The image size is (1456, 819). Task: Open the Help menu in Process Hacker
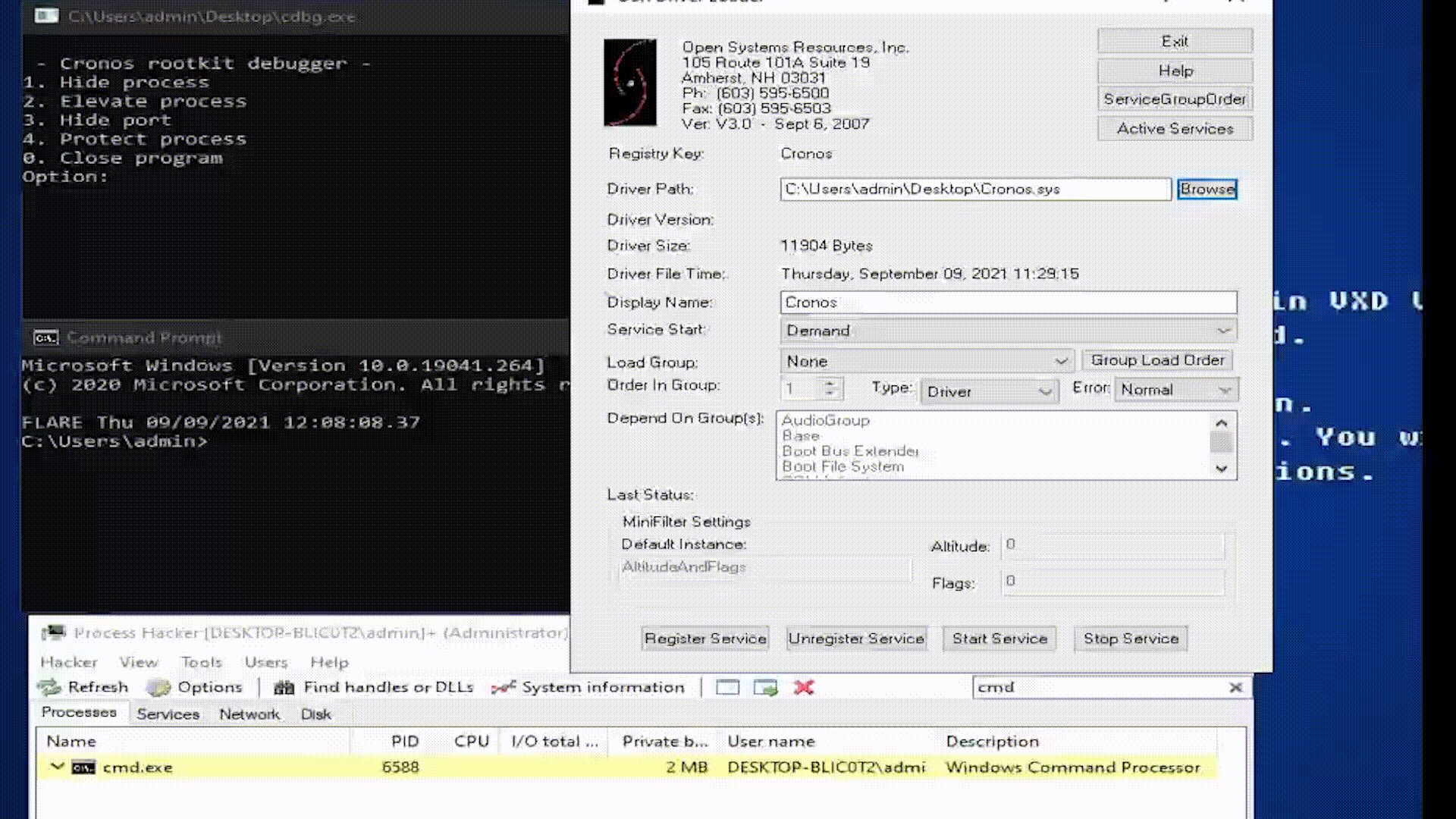[329, 662]
